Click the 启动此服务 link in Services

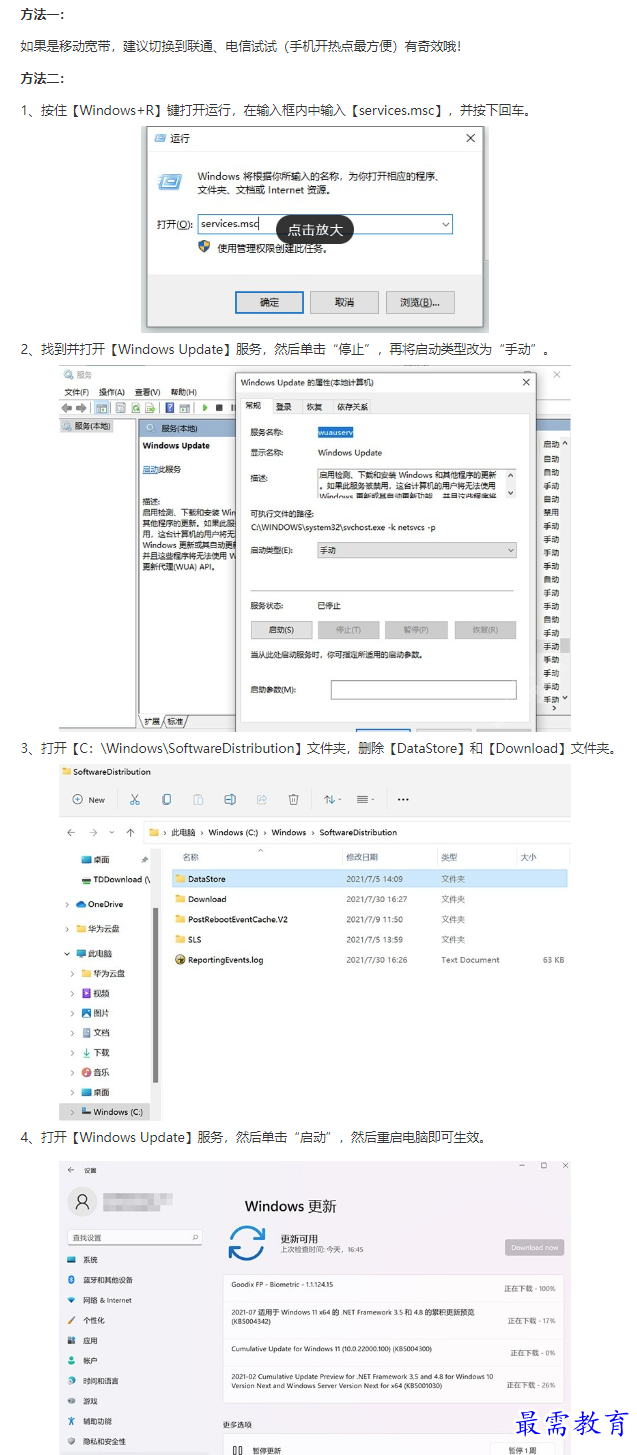[x=161, y=469]
